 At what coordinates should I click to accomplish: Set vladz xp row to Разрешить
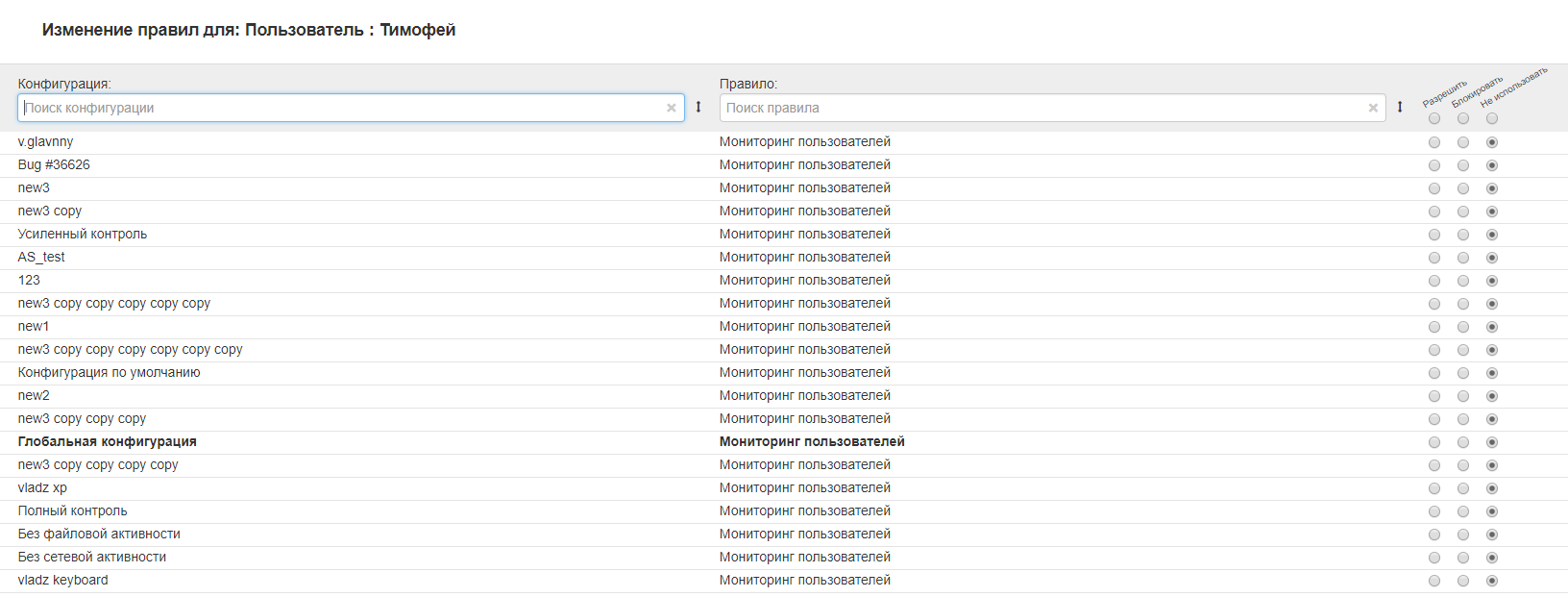[1434, 488]
